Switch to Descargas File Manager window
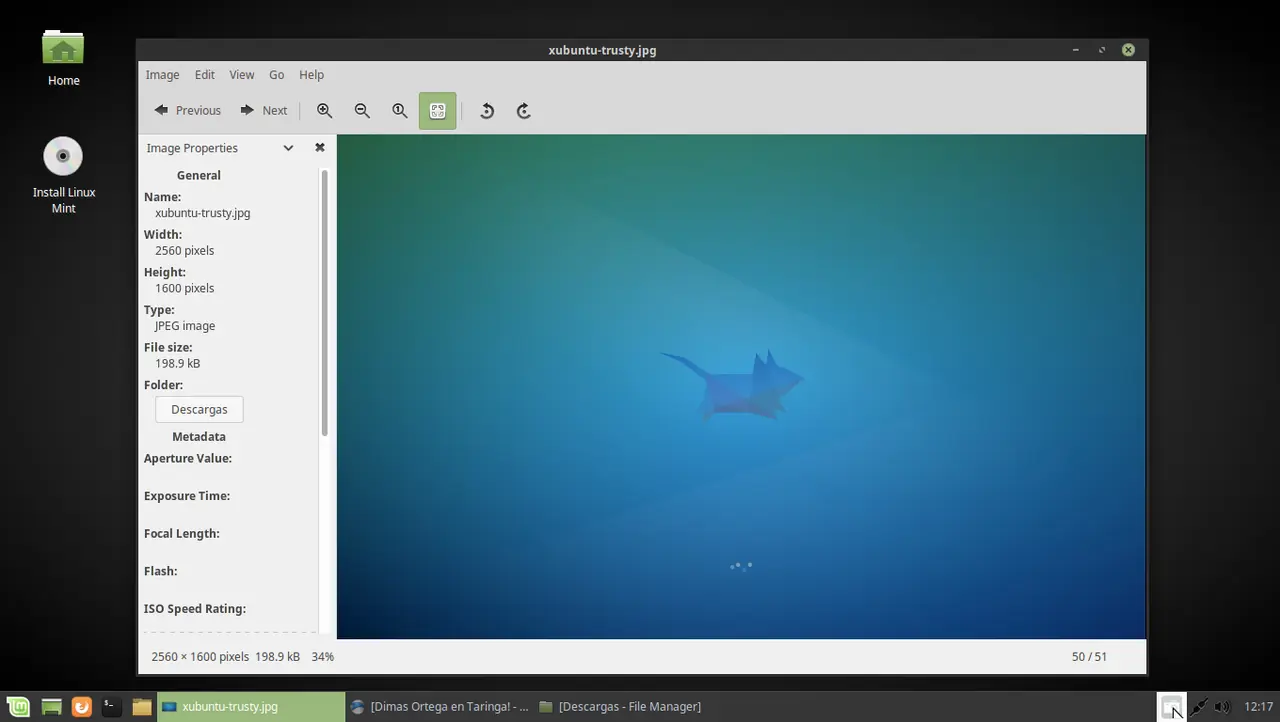The width and height of the screenshot is (1280, 722). tap(620, 707)
